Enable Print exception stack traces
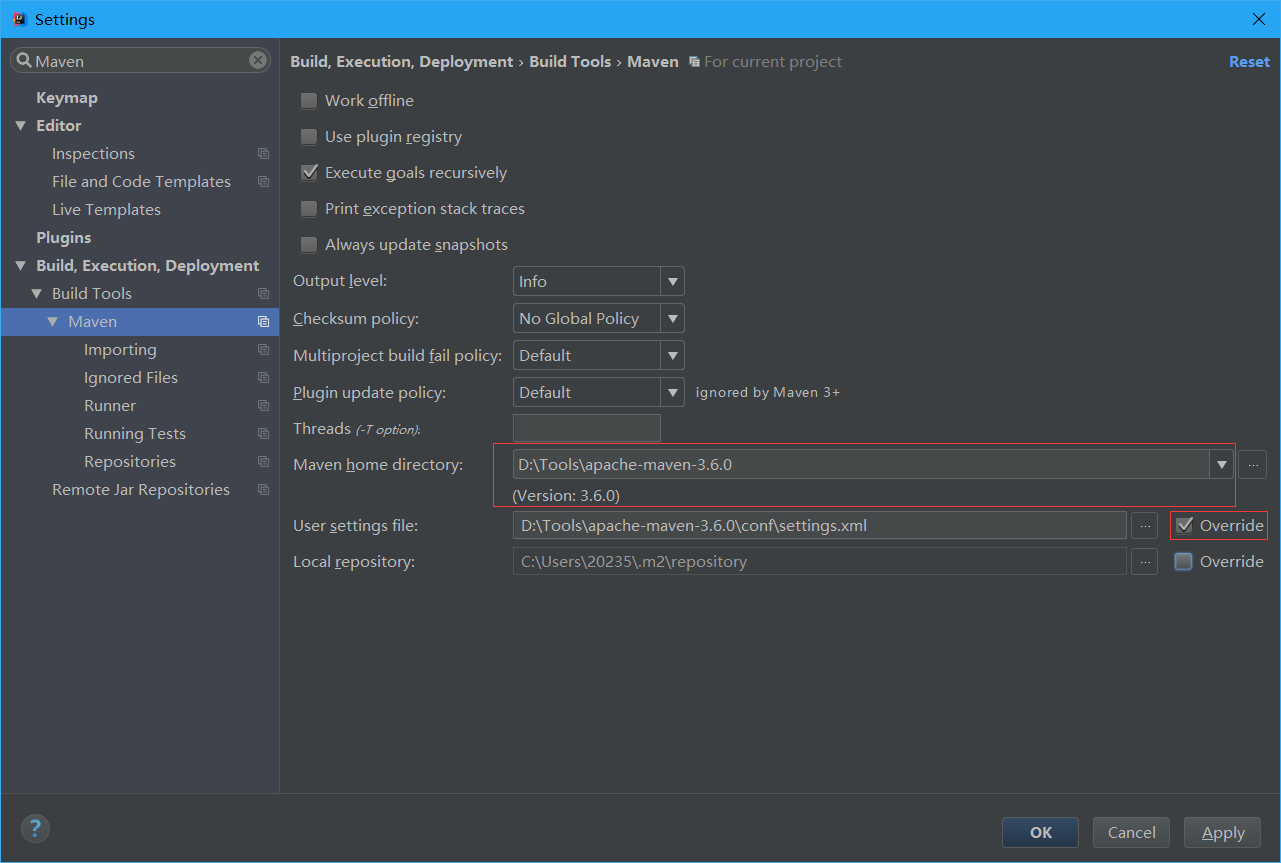The height and width of the screenshot is (863, 1281). 309,209
